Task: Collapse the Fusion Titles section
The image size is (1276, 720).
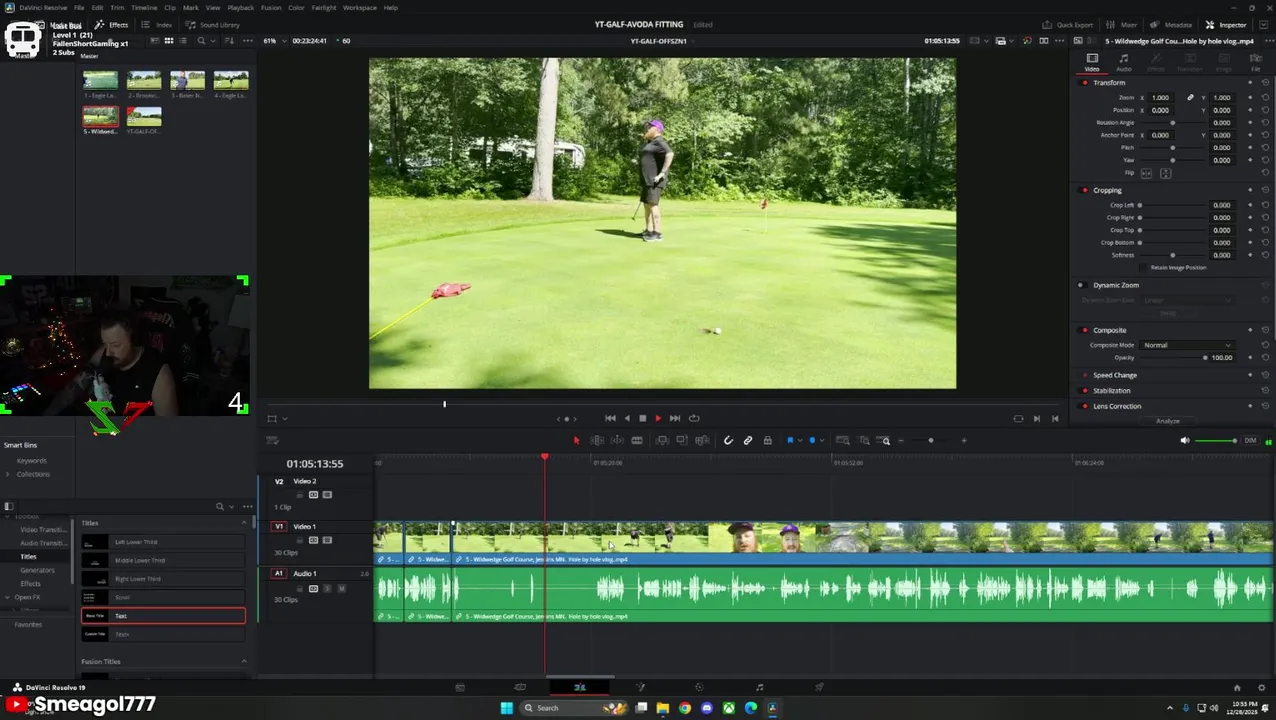Action: coord(243,662)
